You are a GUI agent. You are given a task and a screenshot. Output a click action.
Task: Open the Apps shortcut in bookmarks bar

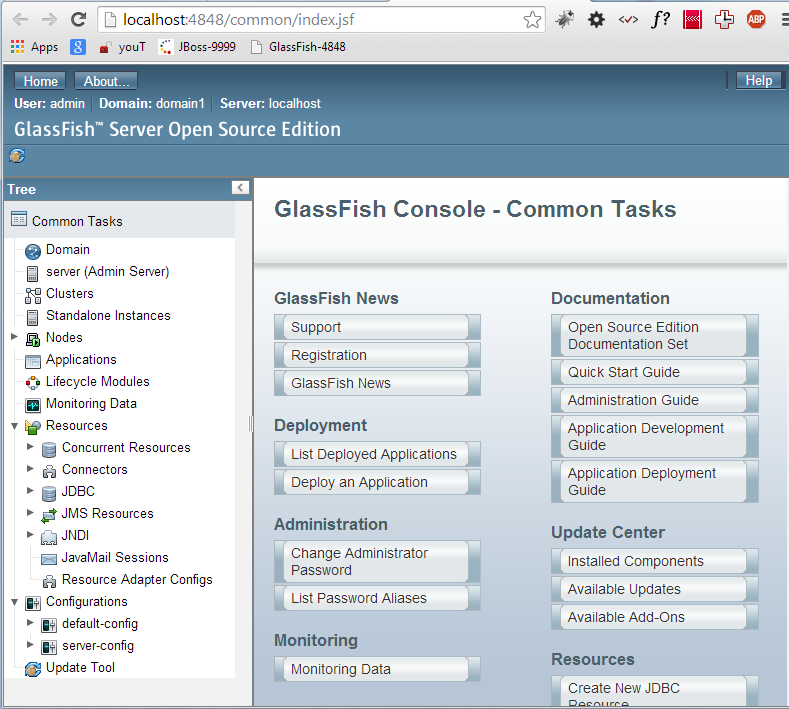click(x=34, y=47)
